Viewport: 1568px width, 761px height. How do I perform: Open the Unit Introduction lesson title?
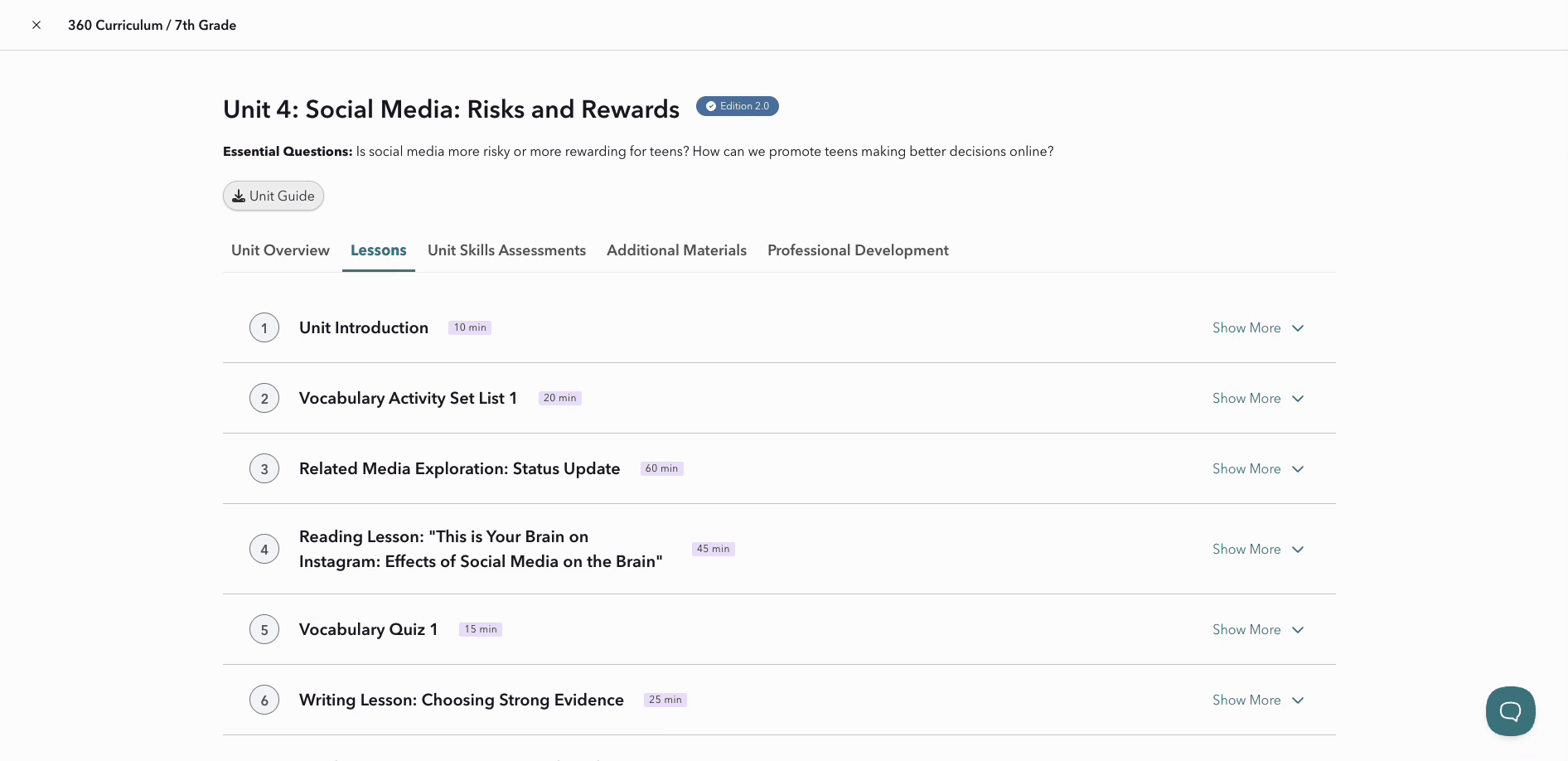(x=364, y=327)
